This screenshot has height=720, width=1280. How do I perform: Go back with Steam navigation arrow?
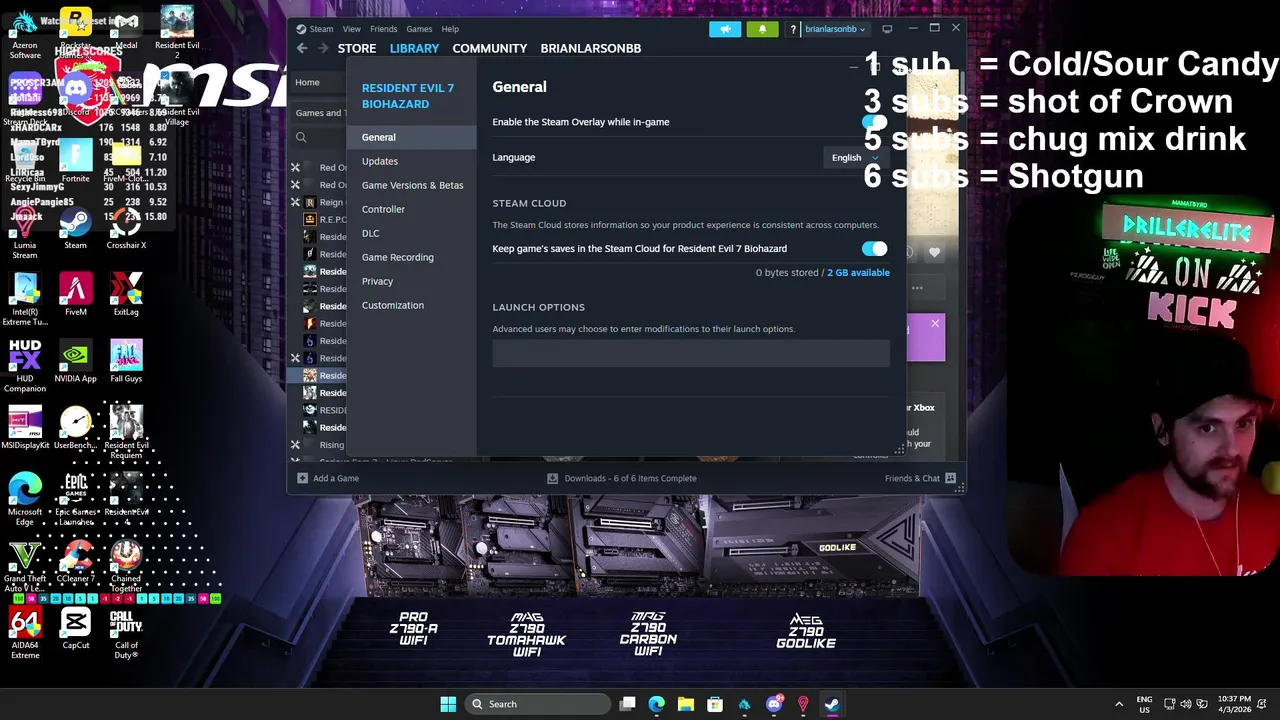302,48
